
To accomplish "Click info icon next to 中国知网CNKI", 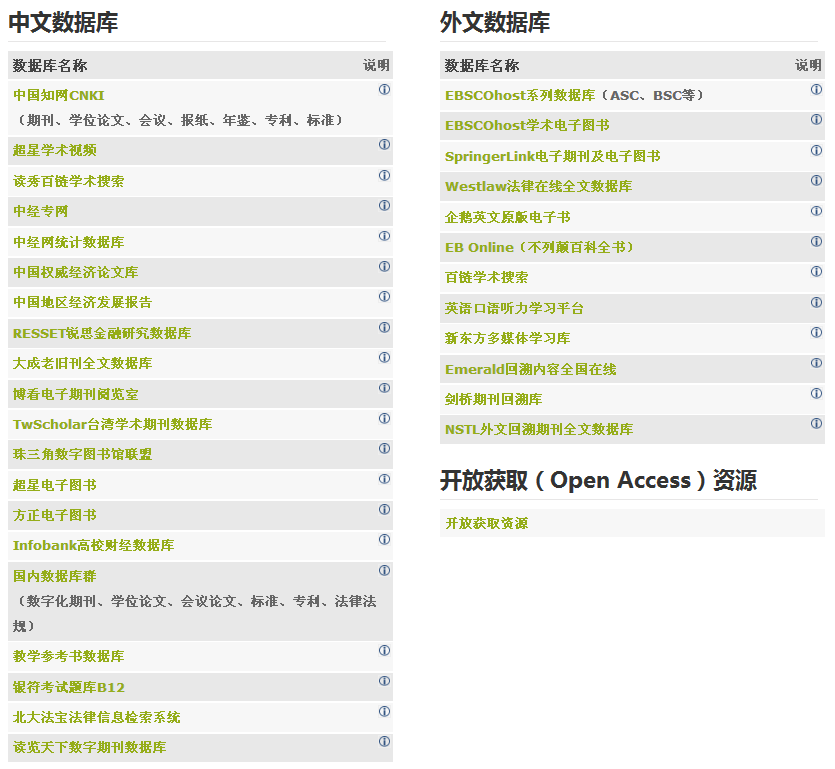I will tap(384, 90).
